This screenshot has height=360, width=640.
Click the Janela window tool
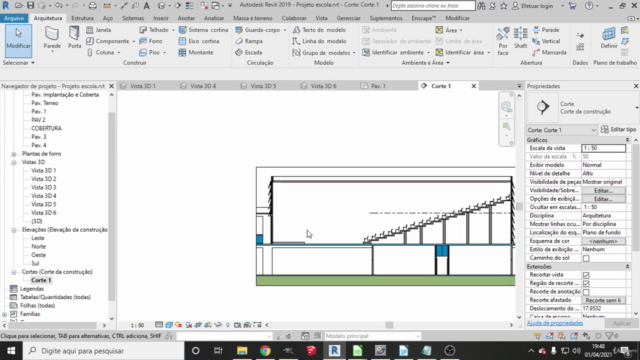coord(99,30)
